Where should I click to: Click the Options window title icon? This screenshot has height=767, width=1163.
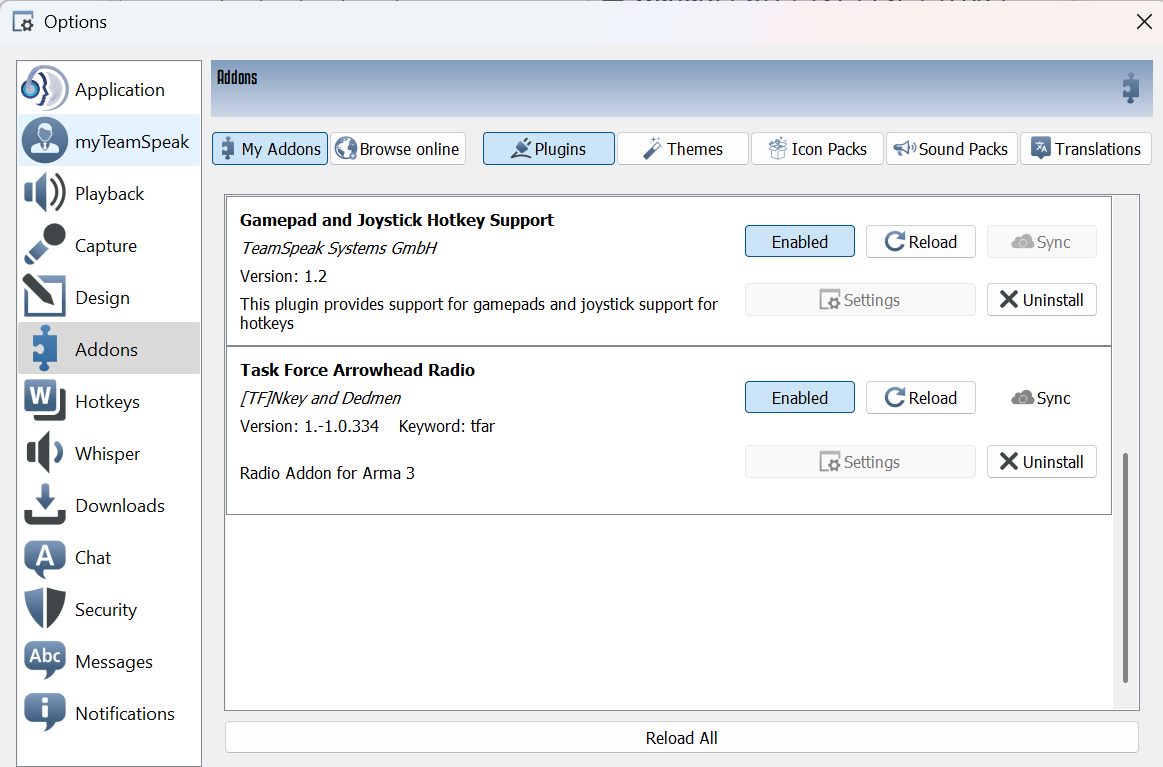(23, 22)
